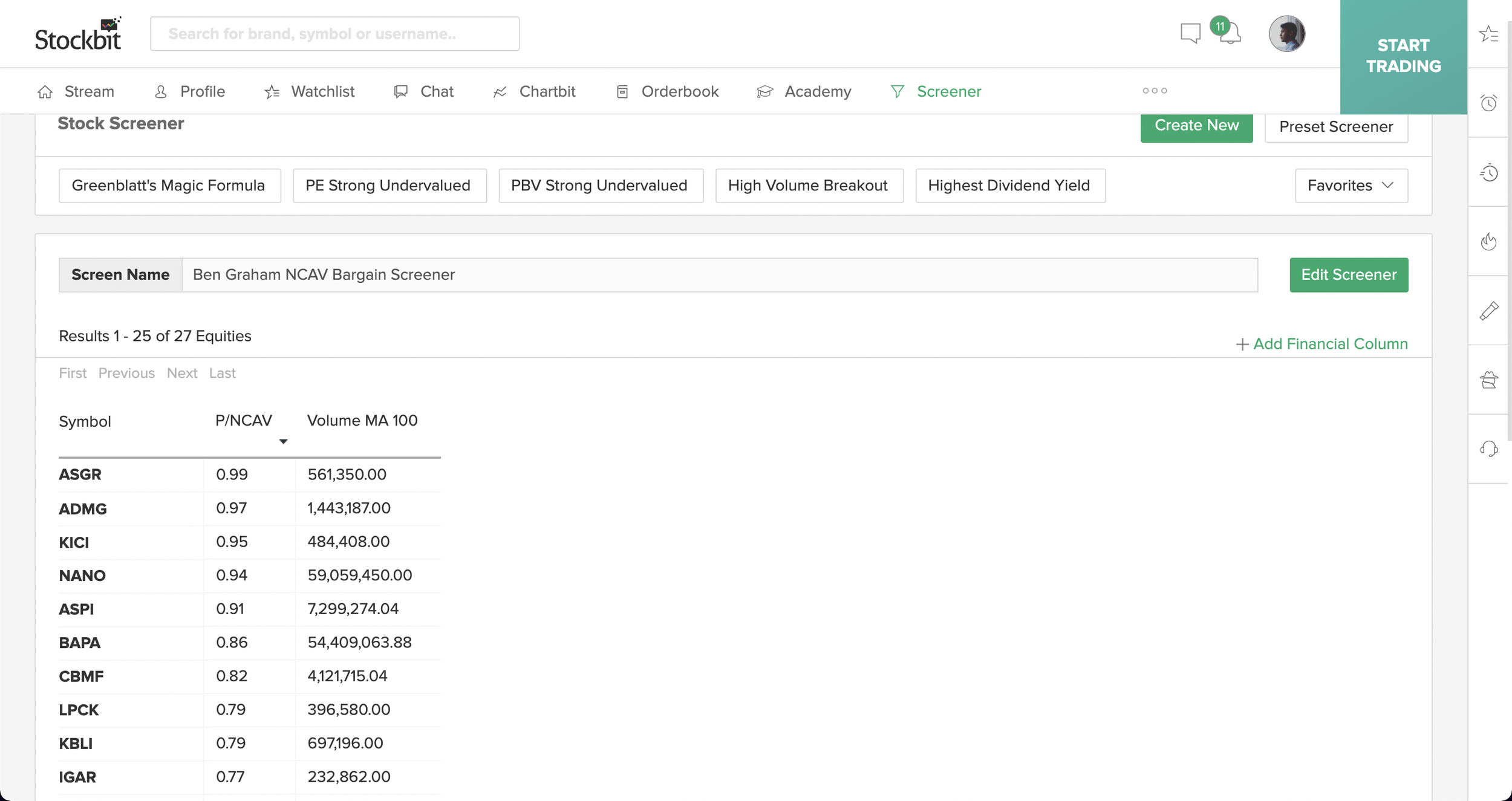Open the alarm clock icon in right sidebar

tap(1488, 103)
